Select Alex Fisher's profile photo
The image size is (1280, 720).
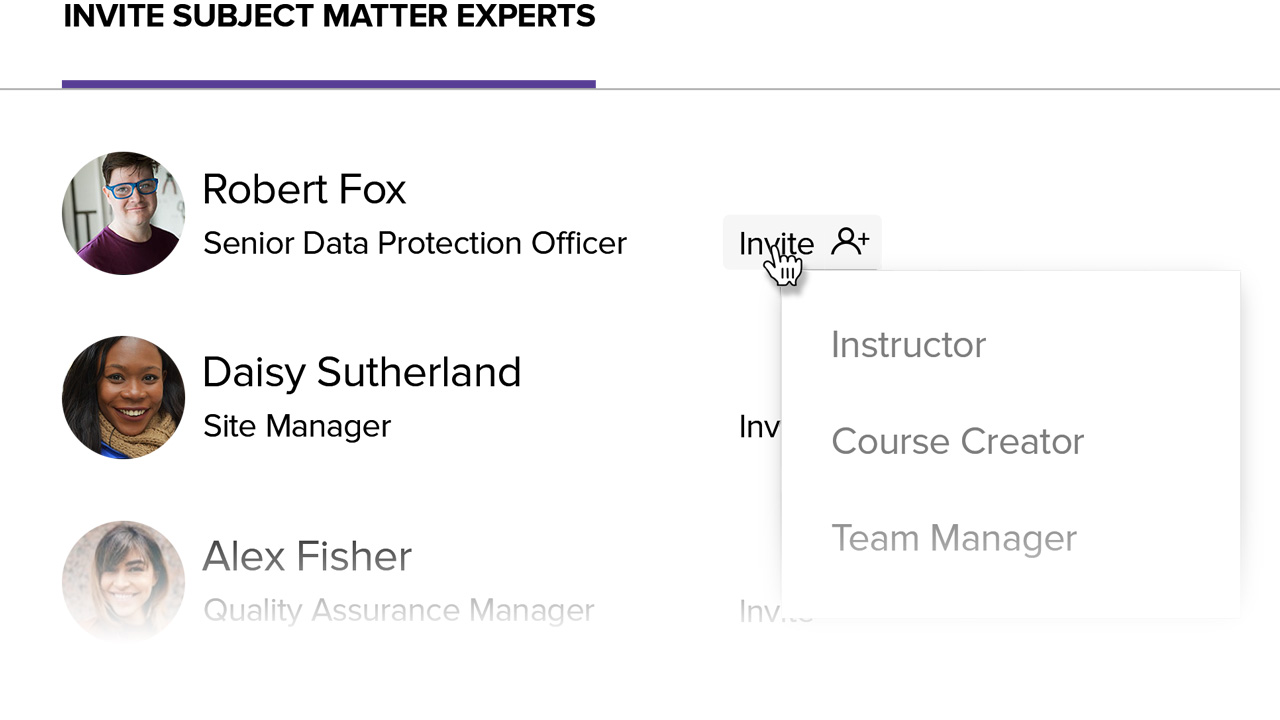(x=123, y=581)
